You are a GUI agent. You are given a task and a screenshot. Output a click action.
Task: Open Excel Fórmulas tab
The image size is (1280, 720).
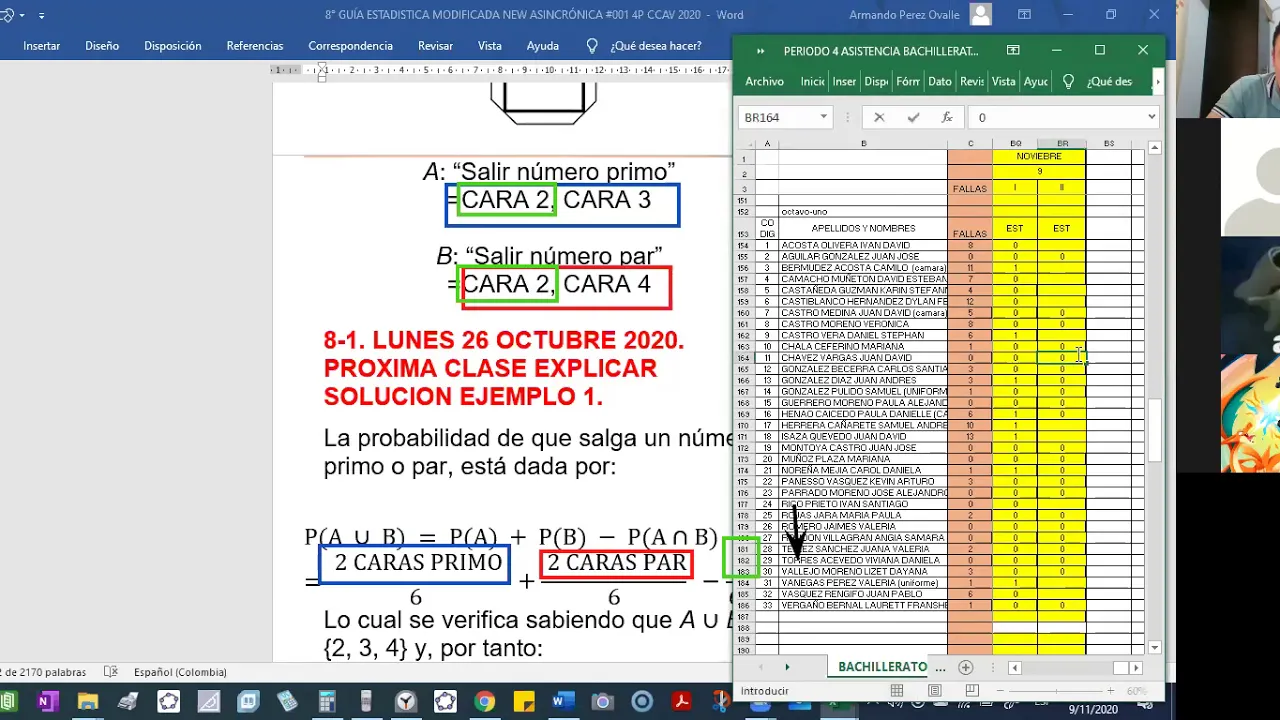click(908, 82)
